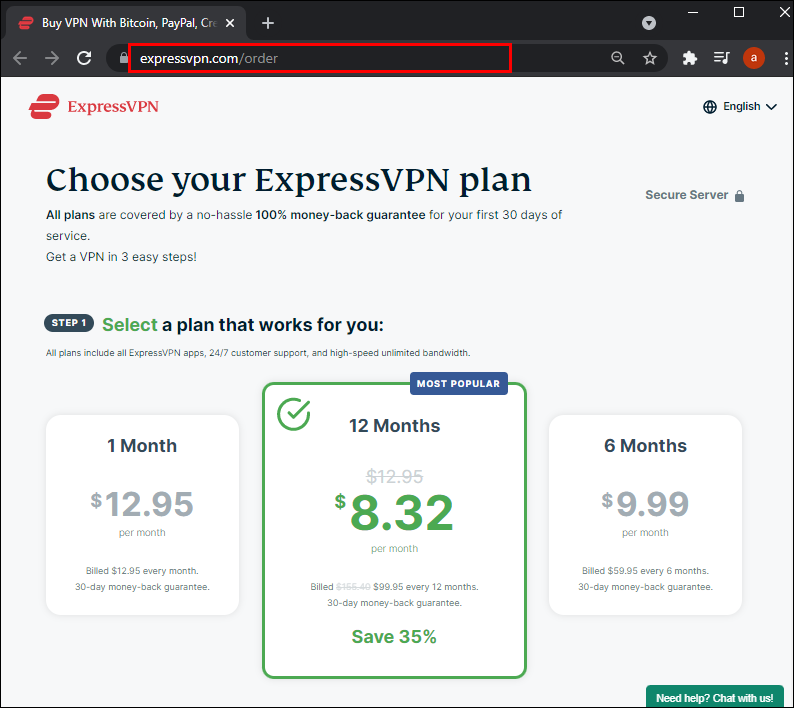Click the Save 35% text
This screenshot has width=794, height=708.
pos(394,637)
